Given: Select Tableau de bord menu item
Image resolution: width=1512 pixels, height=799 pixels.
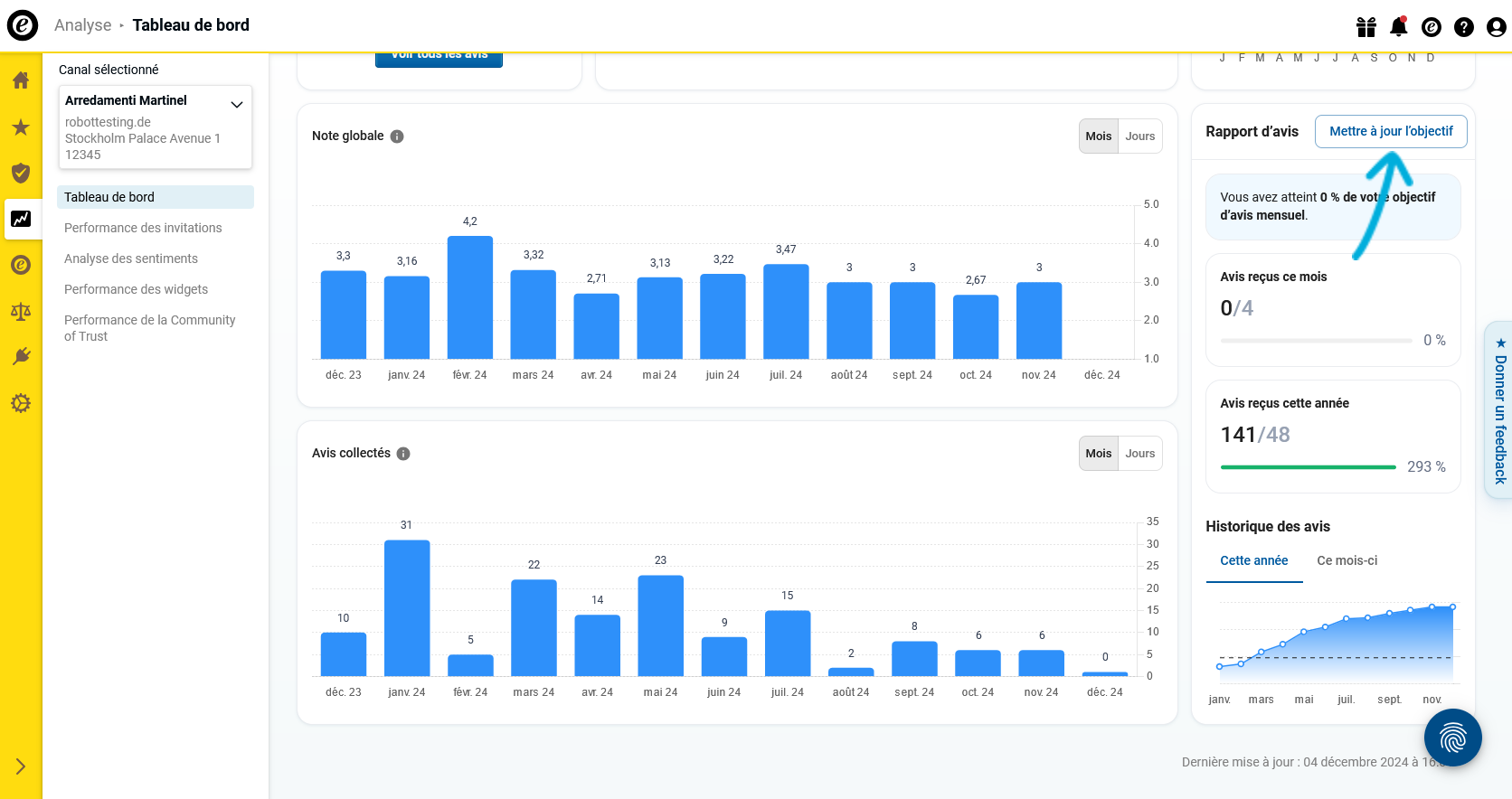Looking at the screenshot, I should pyautogui.click(x=156, y=197).
